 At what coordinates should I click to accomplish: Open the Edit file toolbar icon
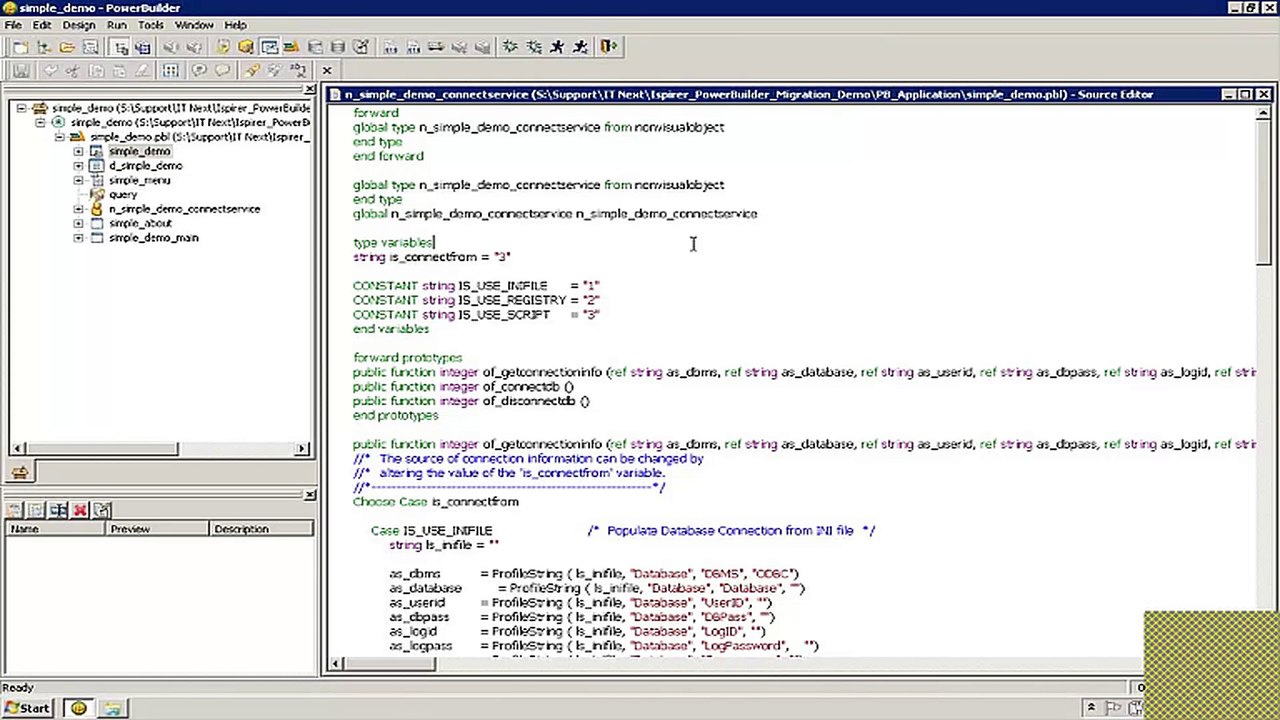click(361, 47)
